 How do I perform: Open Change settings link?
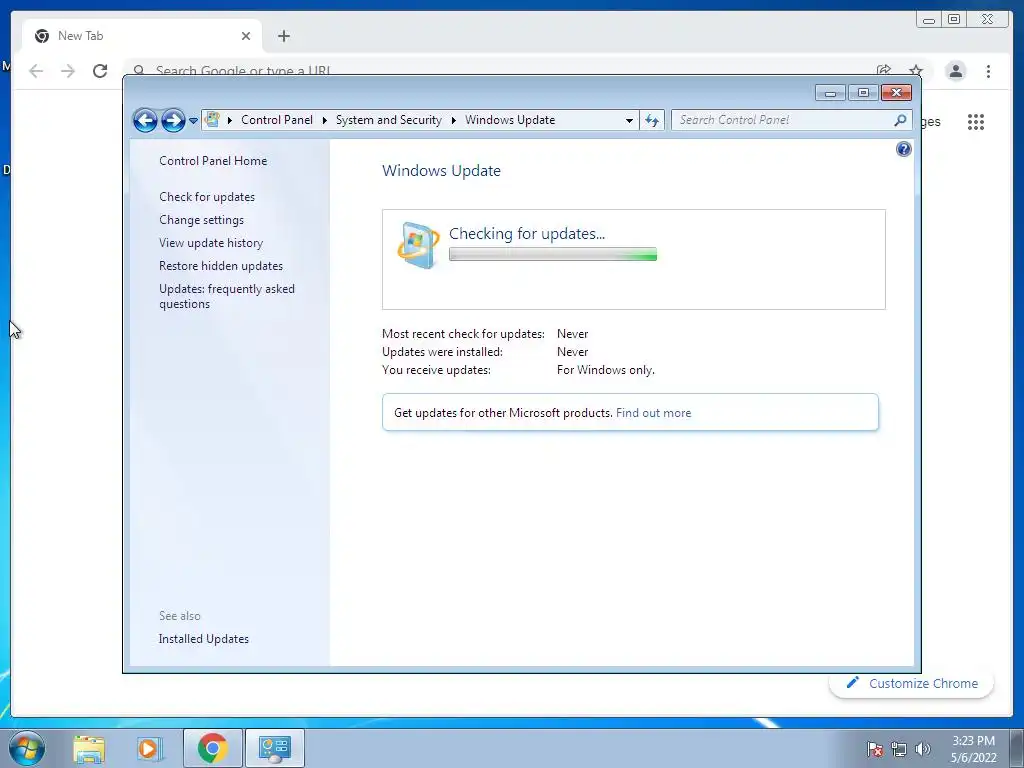click(201, 220)
